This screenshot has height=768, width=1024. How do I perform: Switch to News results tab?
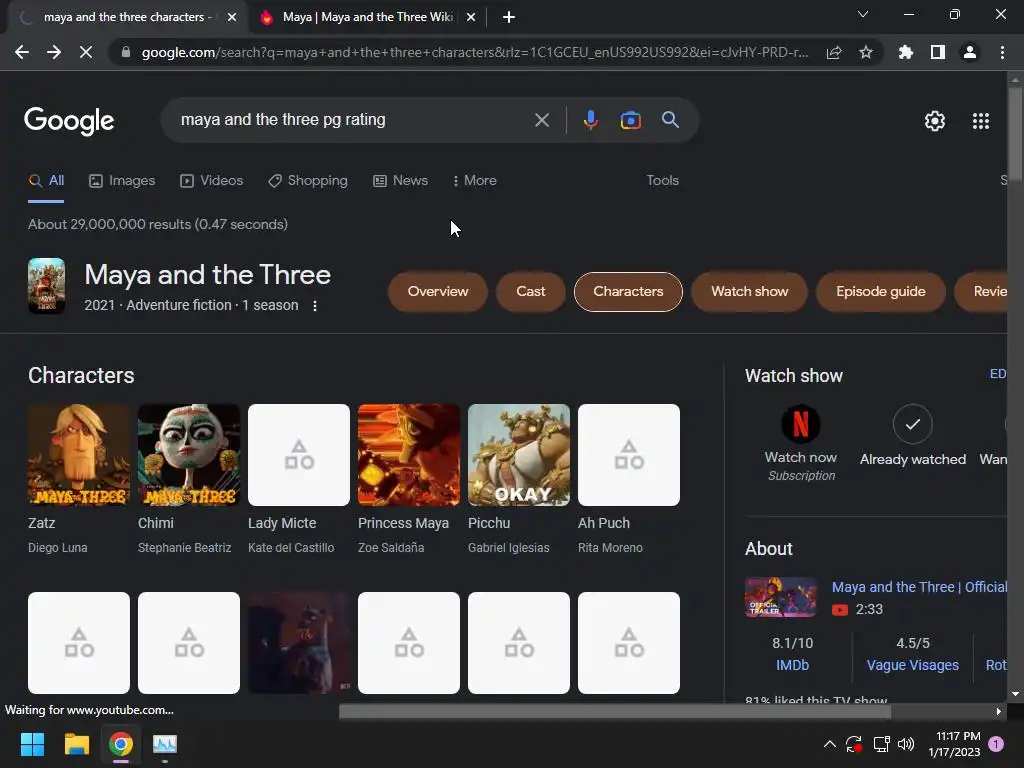[x=400, y=180]
